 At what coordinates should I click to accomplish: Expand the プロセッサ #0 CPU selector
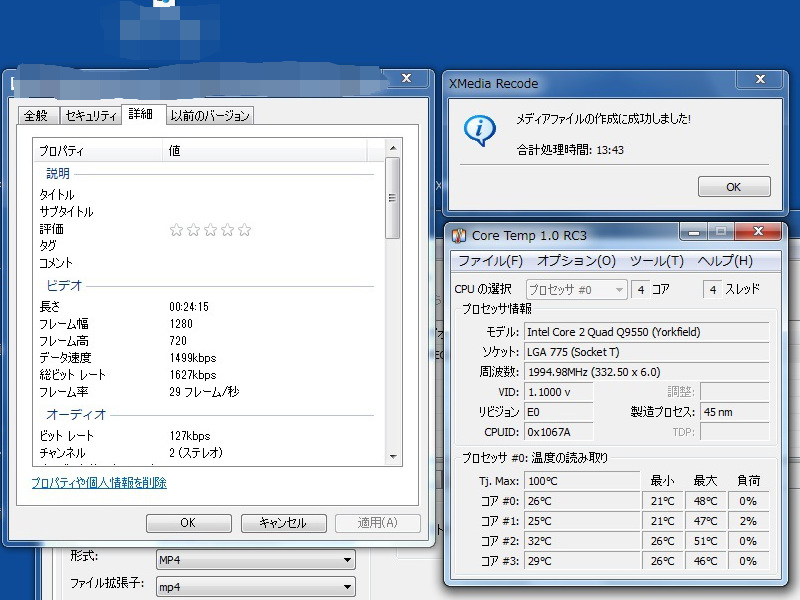click(x=576, y=290)
